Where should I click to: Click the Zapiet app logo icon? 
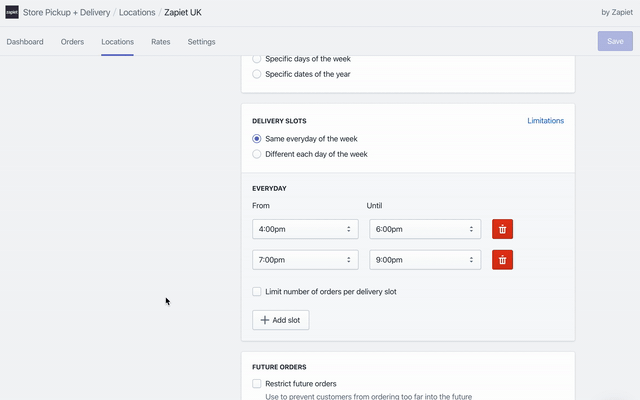tap(11, 12)
